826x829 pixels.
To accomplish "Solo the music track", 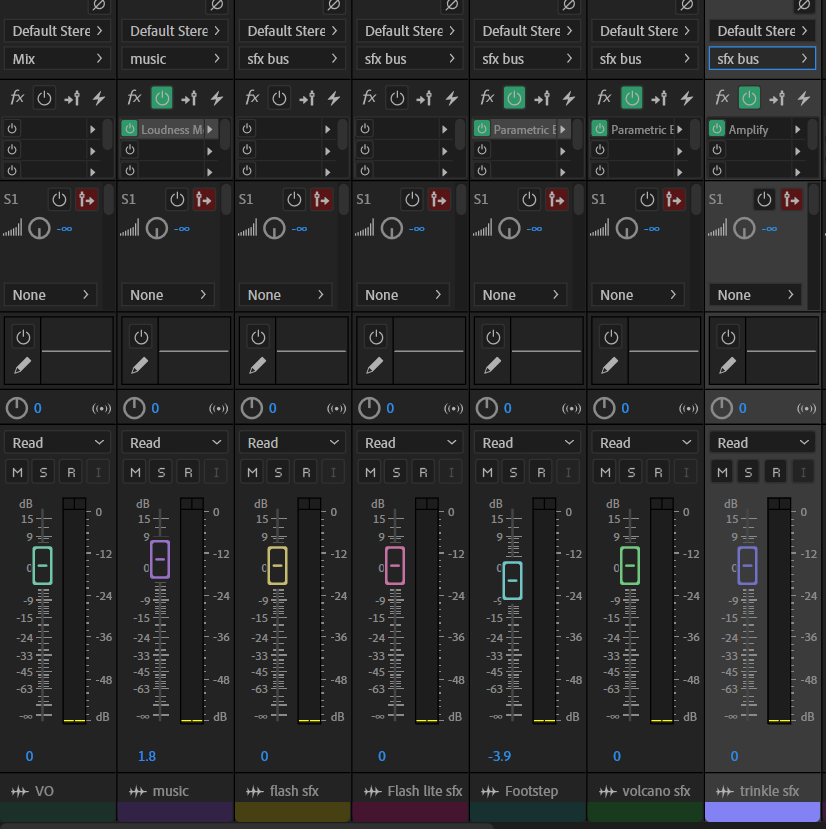I will (x=161, y=472).
